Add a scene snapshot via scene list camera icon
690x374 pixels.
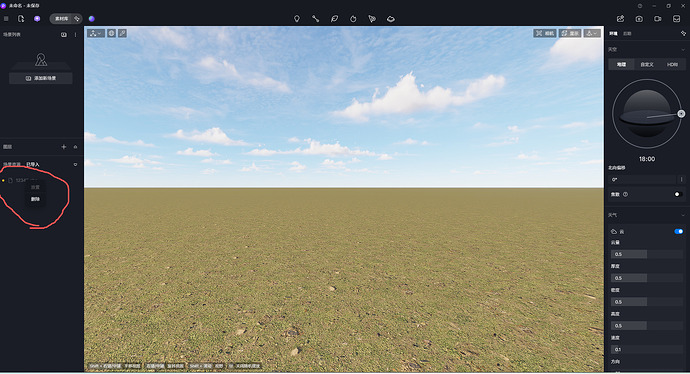tap(64, 35)
